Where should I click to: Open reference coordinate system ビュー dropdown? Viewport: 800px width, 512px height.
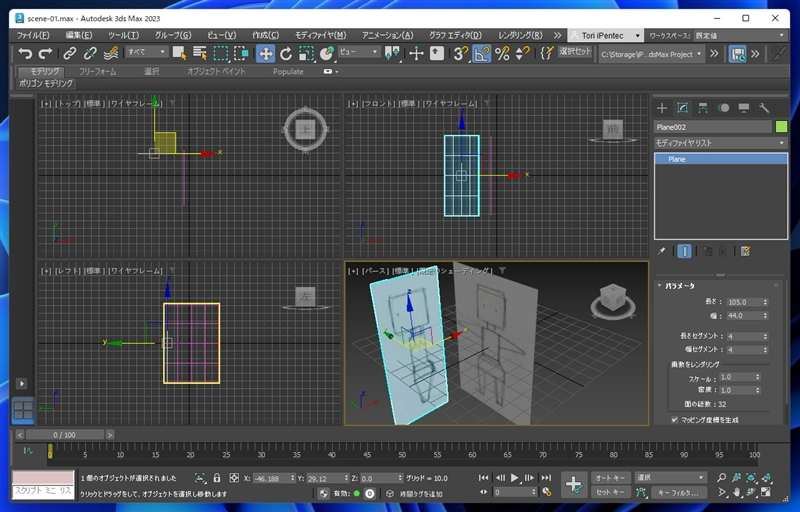[359, 52]
